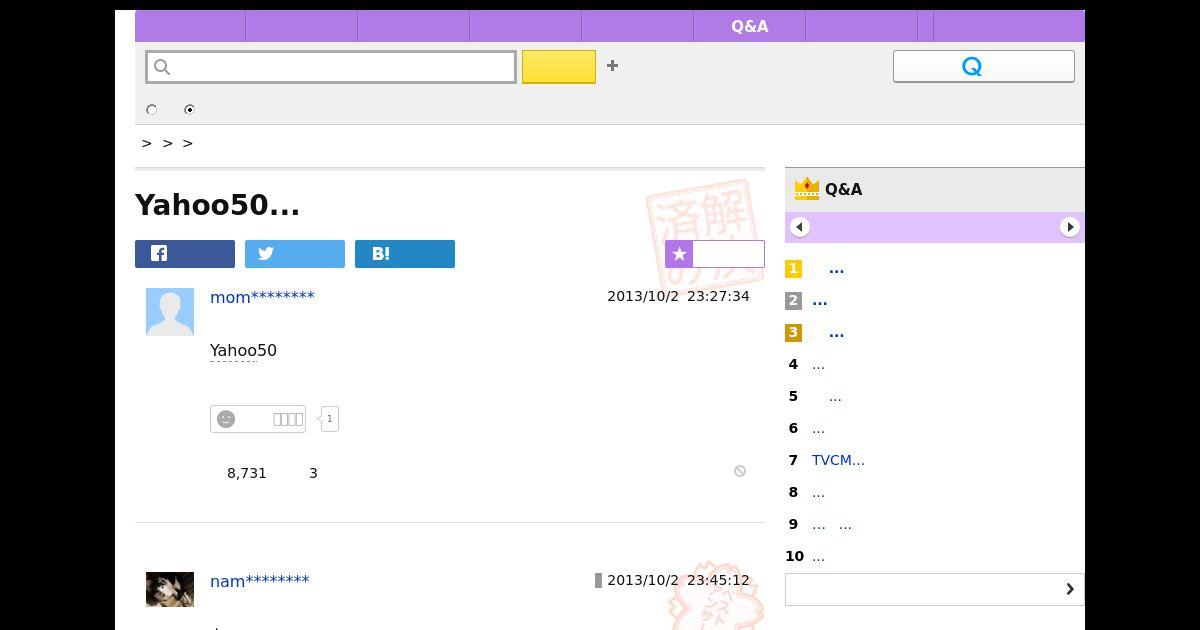Screen dimensions: 1200x630
Task: Click the reaction count bubble showing 1
Action: 329,419
